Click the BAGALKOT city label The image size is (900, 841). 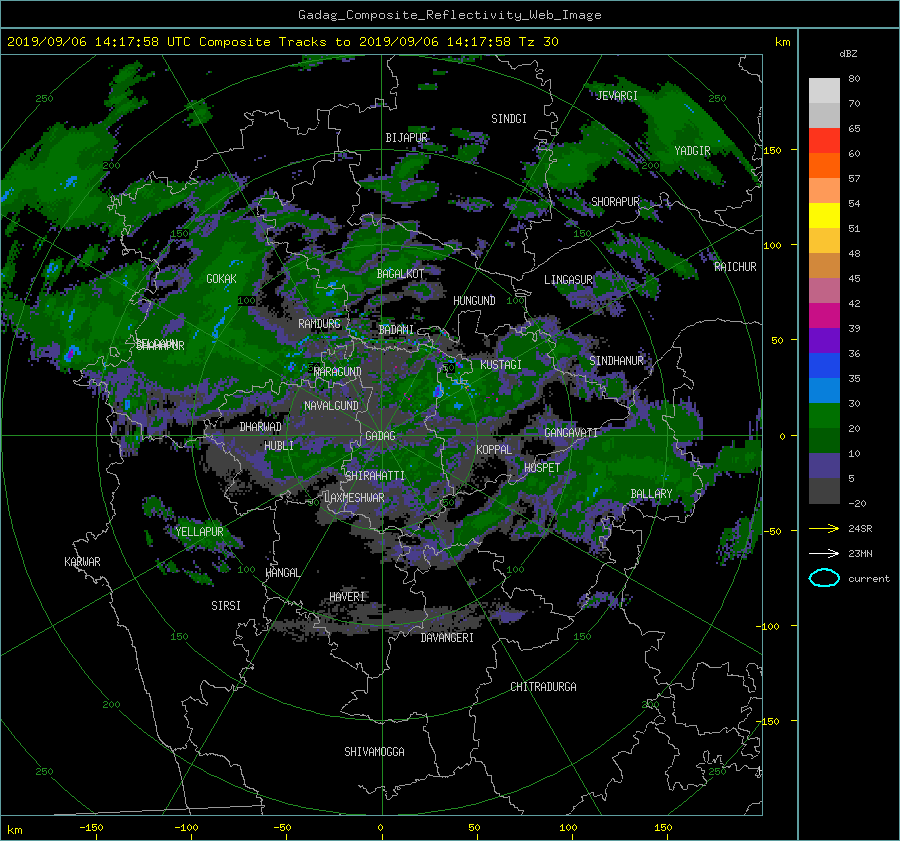[x=400, y=274]
